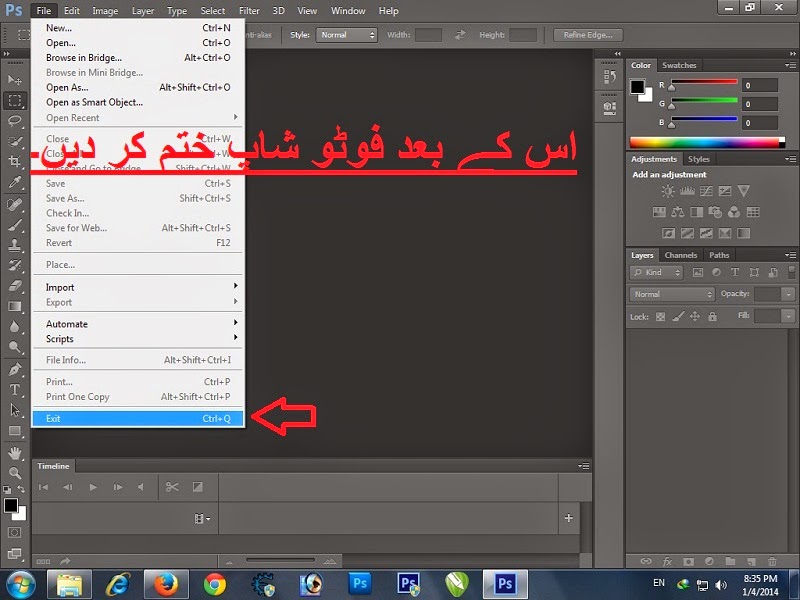This screenshot has width=800, height=600.
Task: Open the Filter menu
Action: [x=249, y=11]
